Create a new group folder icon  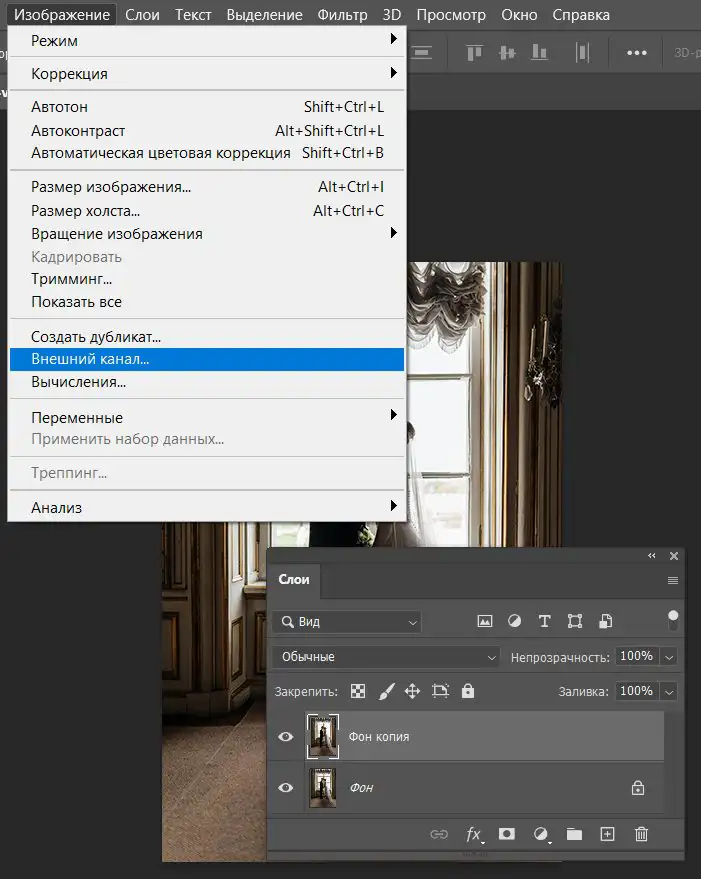[x=574, y=834]
